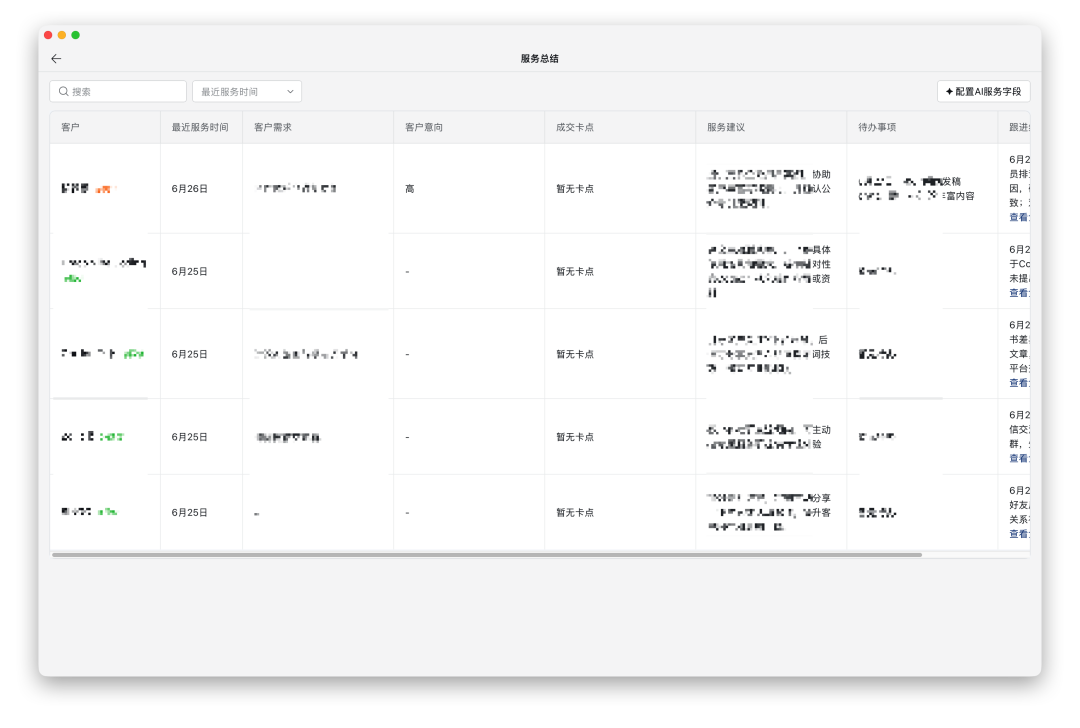Click the 配置AI服务字段 button

984,91
